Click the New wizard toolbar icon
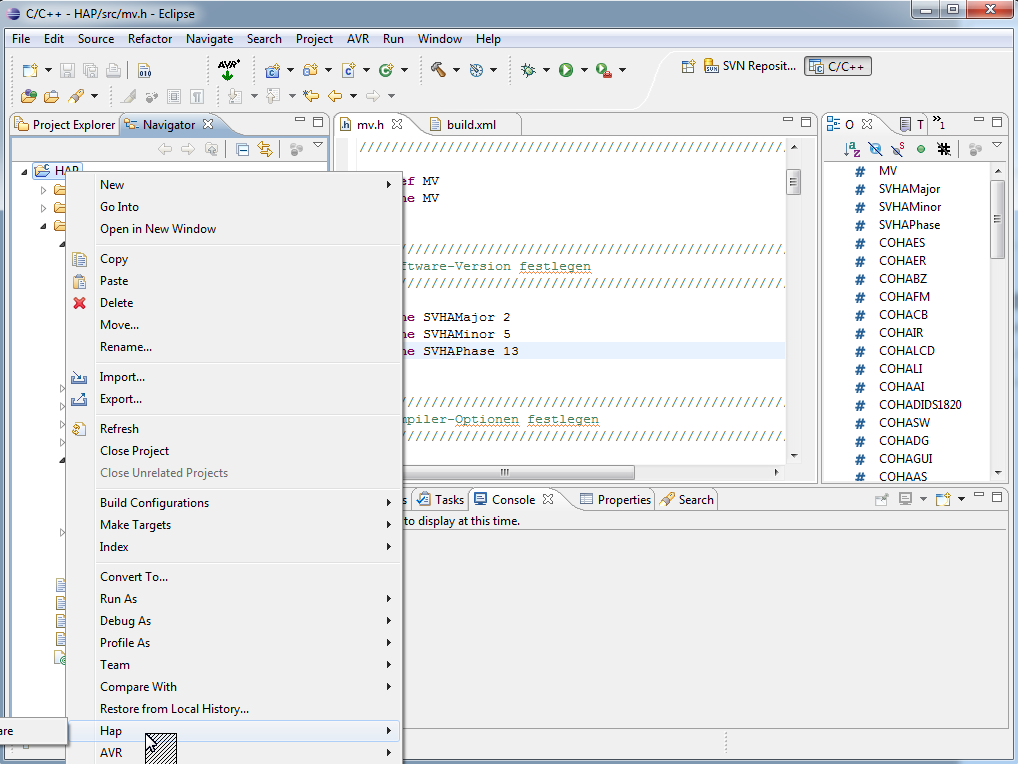Viewport: 1018px width, 764px height. [x=30, y=70]
